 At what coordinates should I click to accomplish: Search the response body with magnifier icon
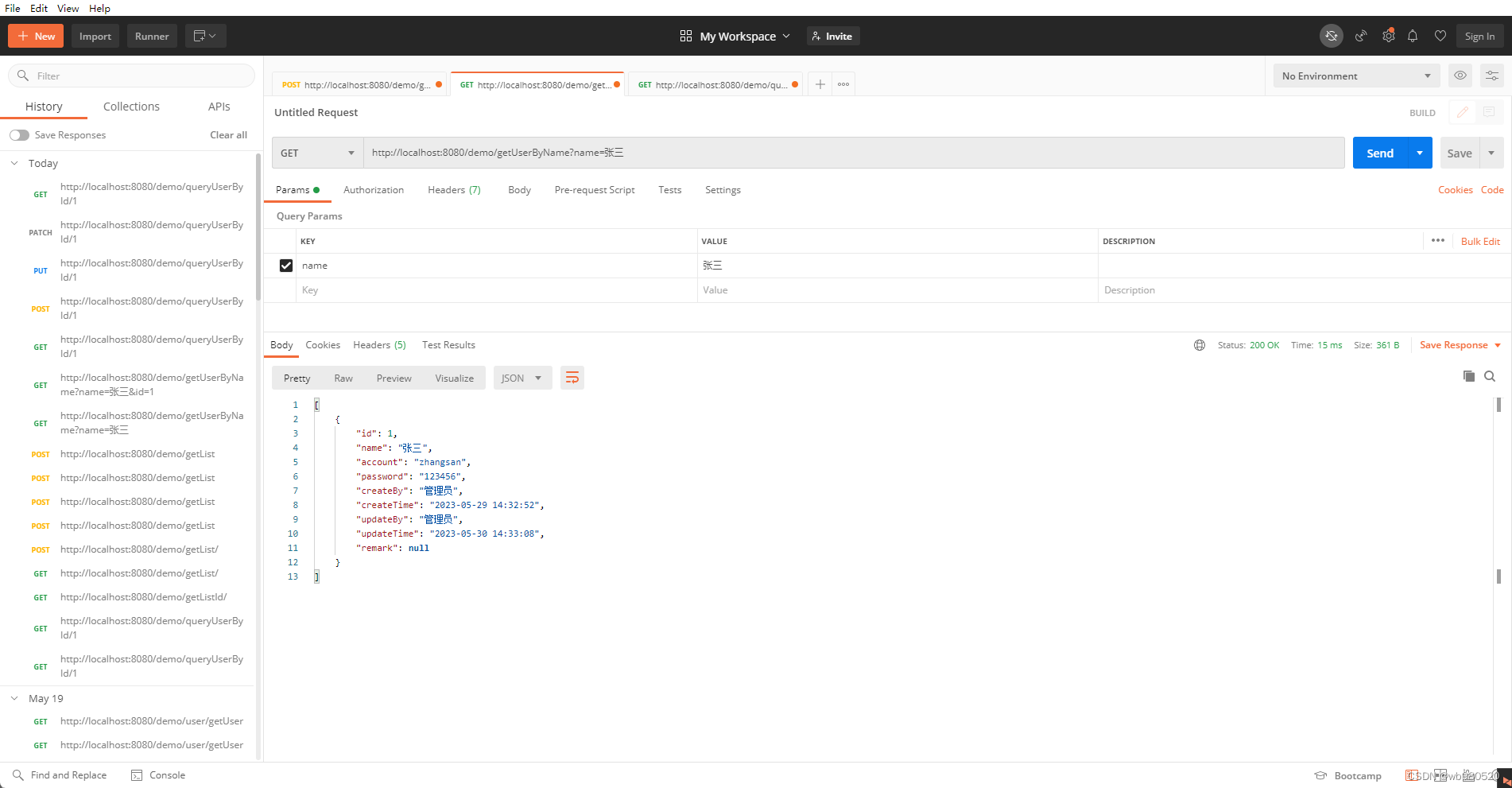1490,376
